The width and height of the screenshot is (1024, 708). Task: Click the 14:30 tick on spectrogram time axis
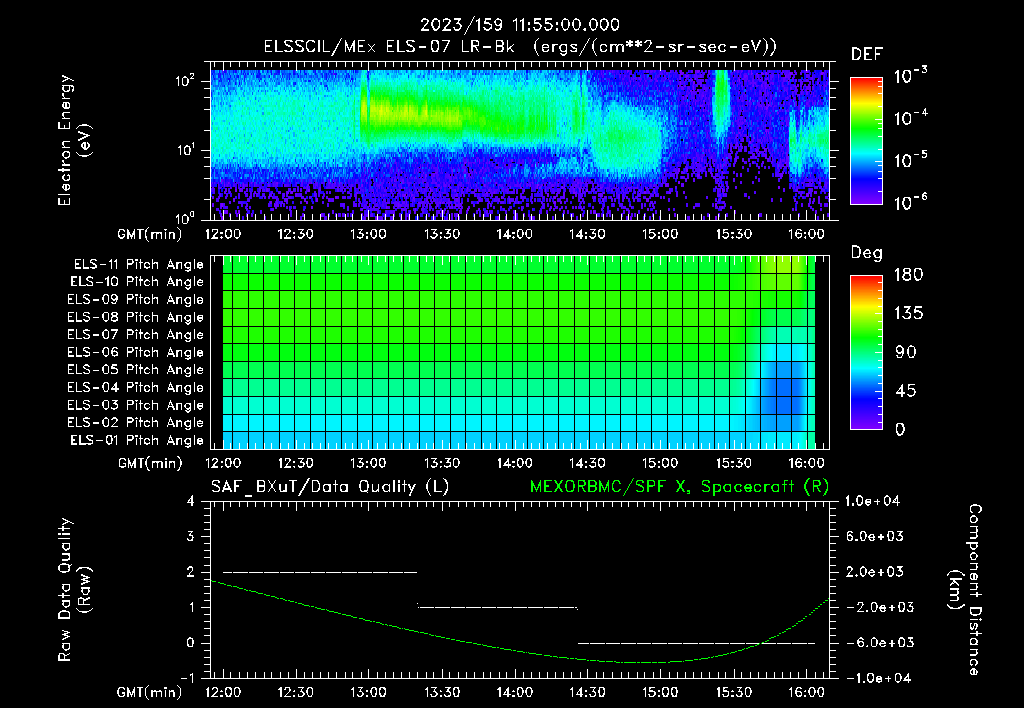click(587, 234)
